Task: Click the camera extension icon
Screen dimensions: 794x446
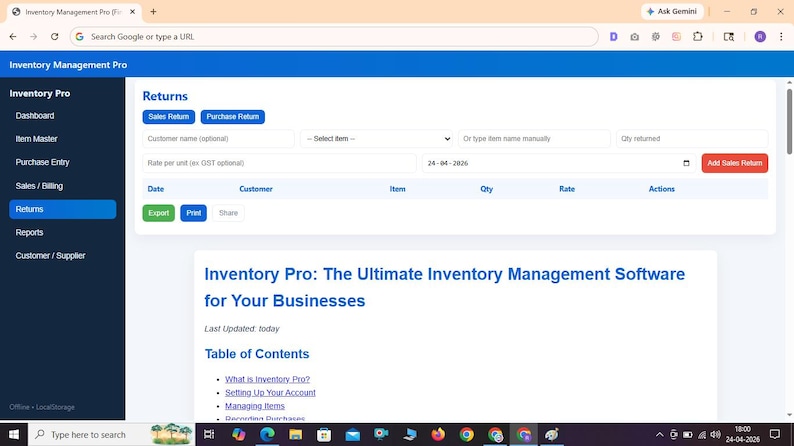Action: [x=634, y=36]
